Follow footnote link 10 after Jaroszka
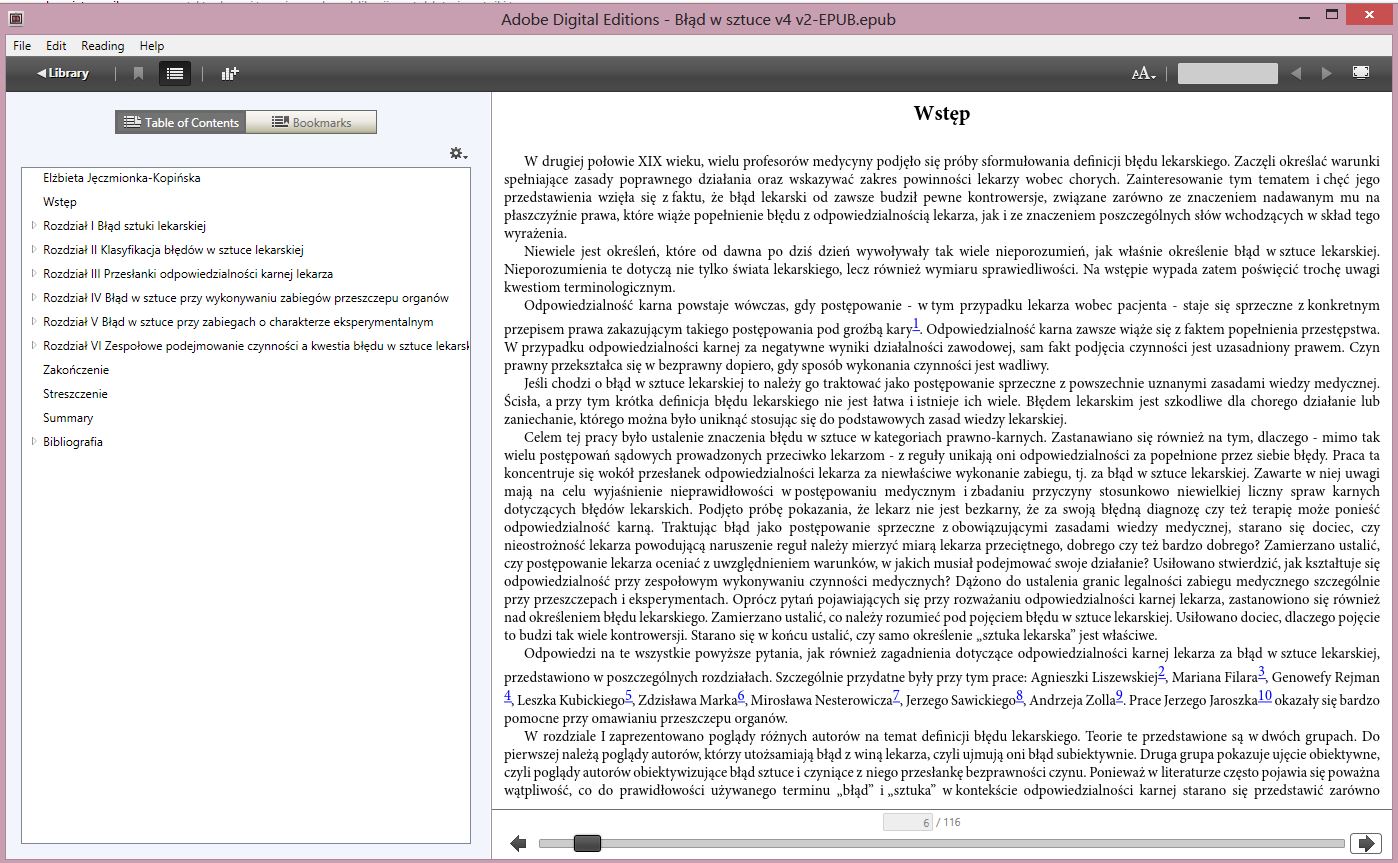 pyautogui.click(x=1265, y=696)
